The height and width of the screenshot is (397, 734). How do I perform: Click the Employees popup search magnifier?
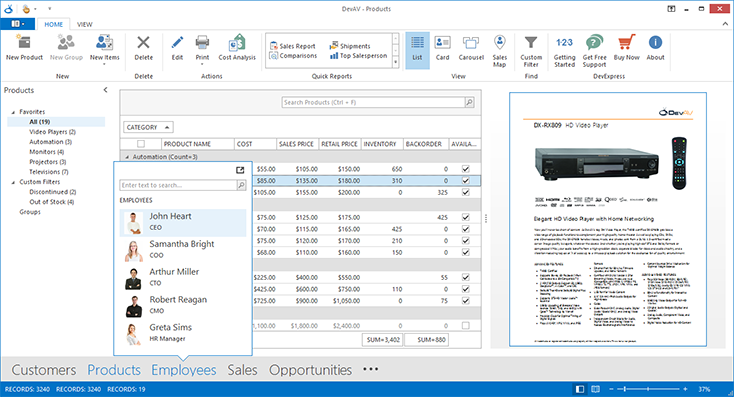241,185
